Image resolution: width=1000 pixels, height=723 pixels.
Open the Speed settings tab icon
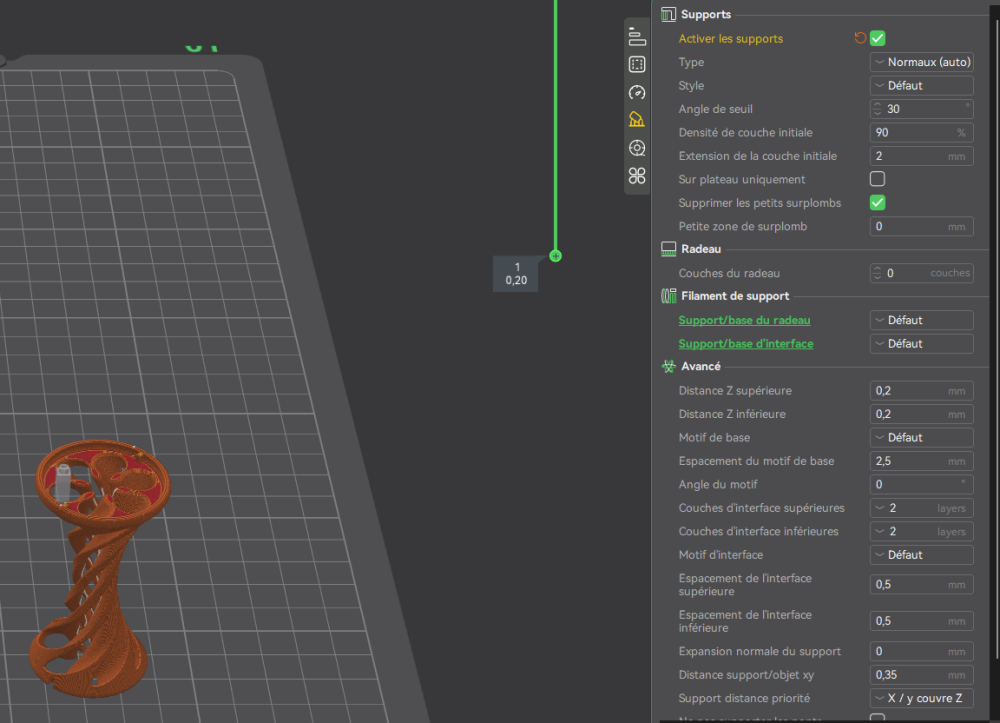pos(636,92)
